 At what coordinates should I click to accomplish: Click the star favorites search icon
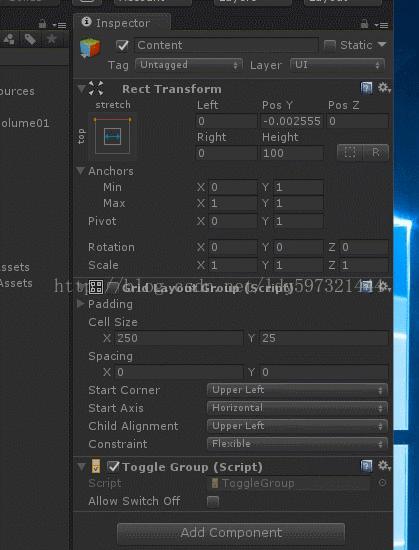click(x=52, y=39)
